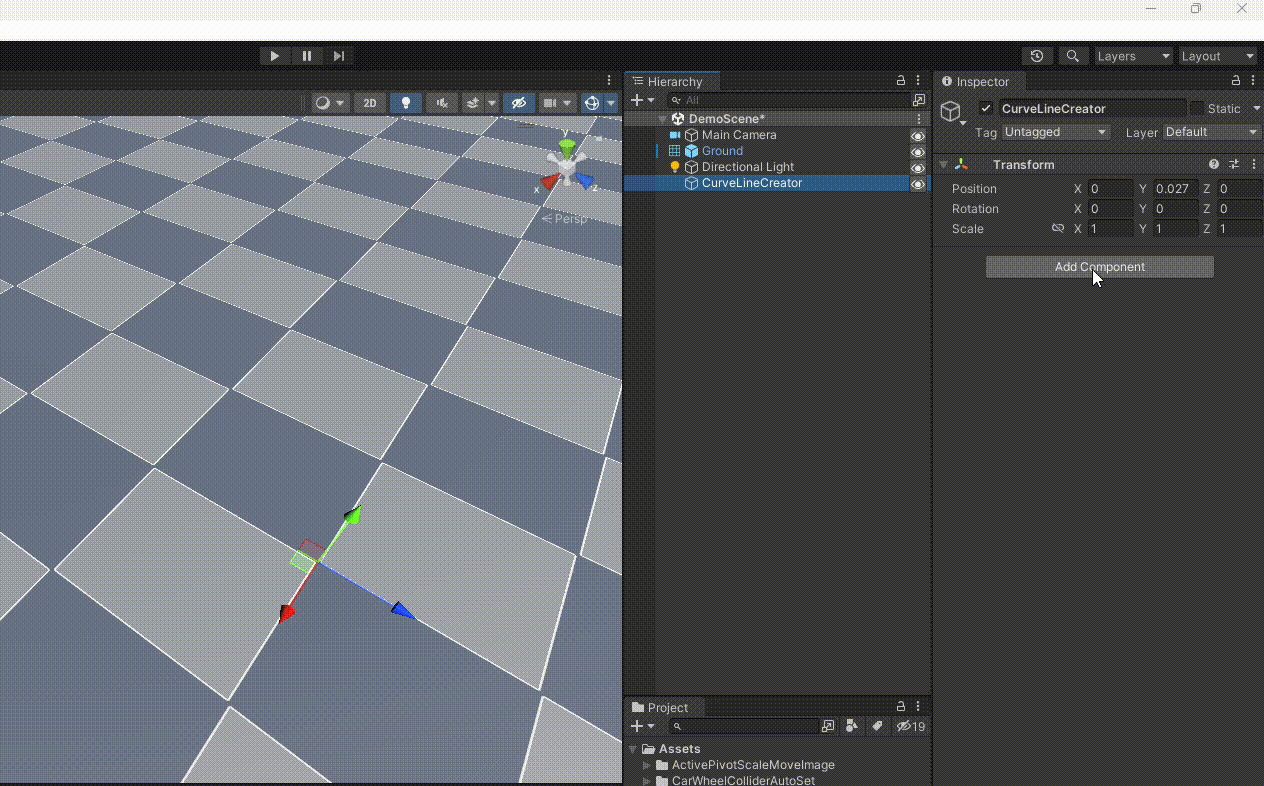Click the Hierarchy search field
This screenshot has width=1264, height=786.
[788, 100]
